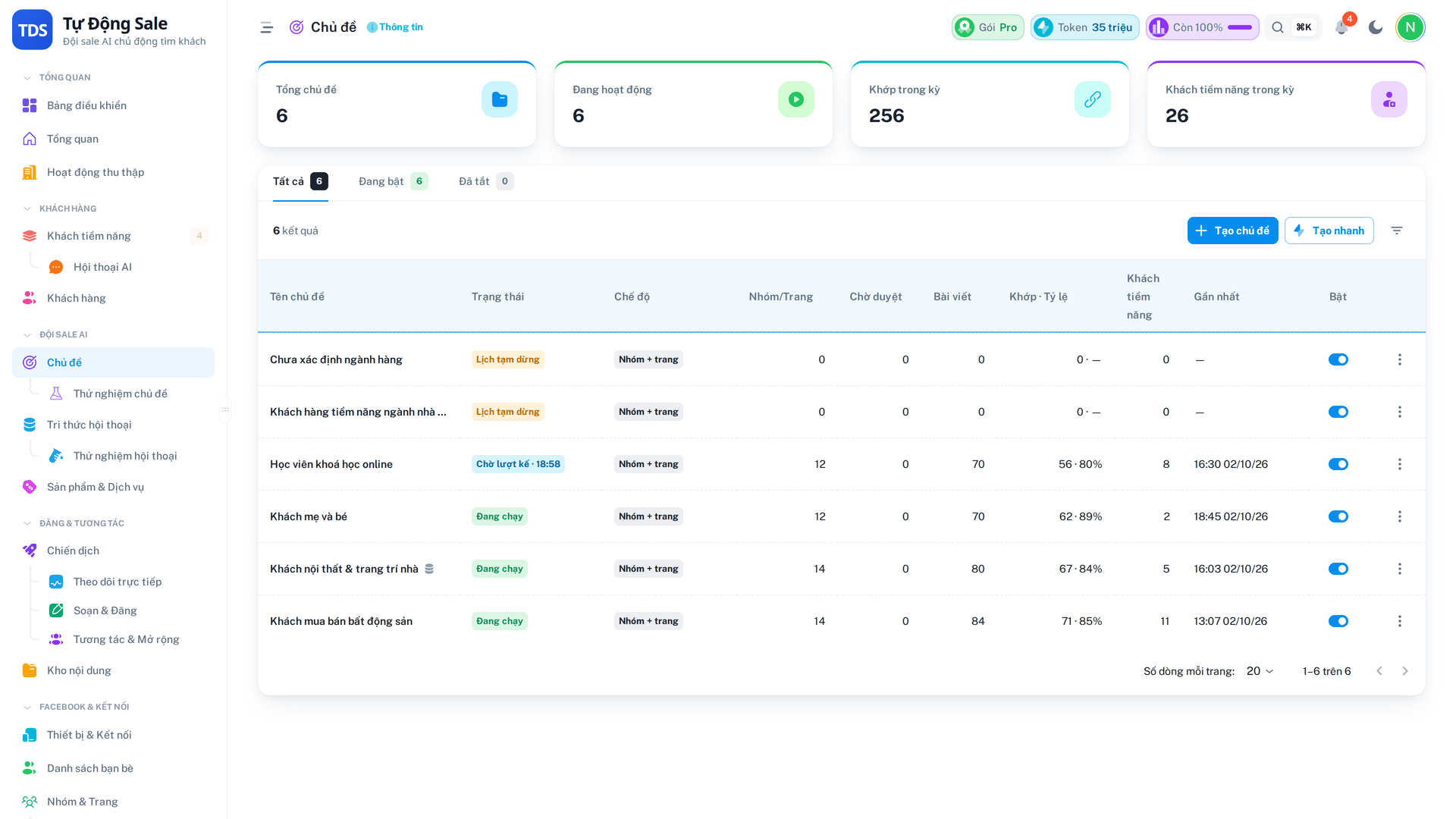This screenshot has width=1456, height=819.
Task: Open the notifications bell
Action: (1341, 27)
